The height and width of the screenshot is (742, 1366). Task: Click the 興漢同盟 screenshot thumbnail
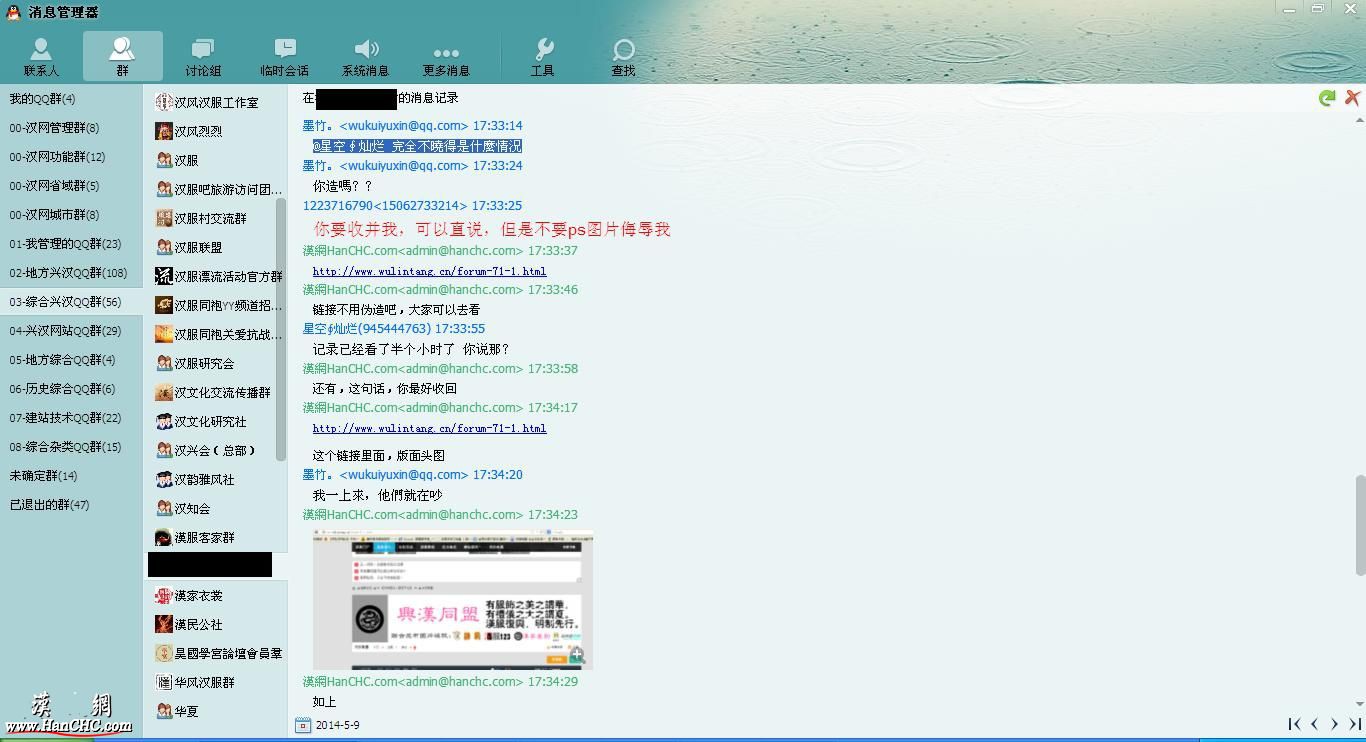(452, 600)
